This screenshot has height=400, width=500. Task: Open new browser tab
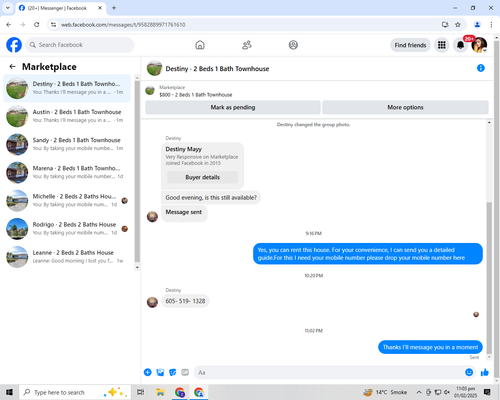(114, 8)
